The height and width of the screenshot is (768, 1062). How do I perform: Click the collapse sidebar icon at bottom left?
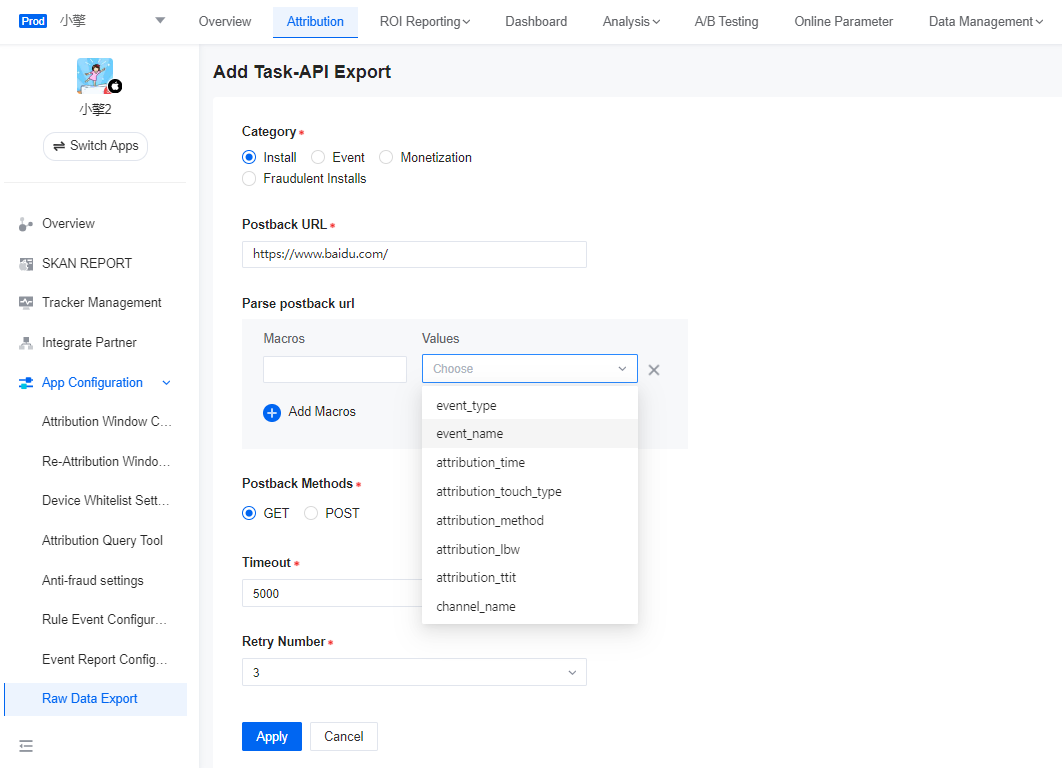pos(26,746)
